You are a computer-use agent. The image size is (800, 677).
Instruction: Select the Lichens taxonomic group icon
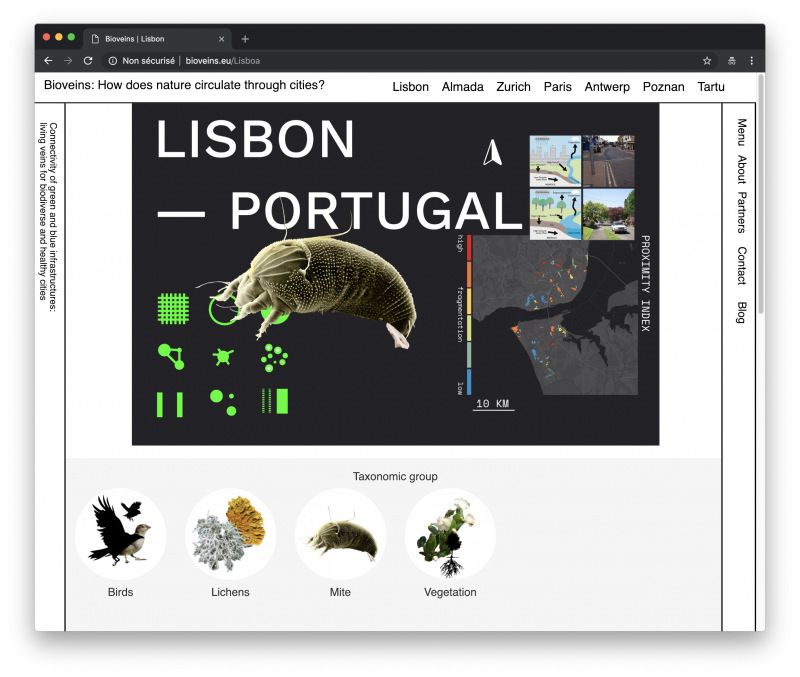click(x=231, y=533)
